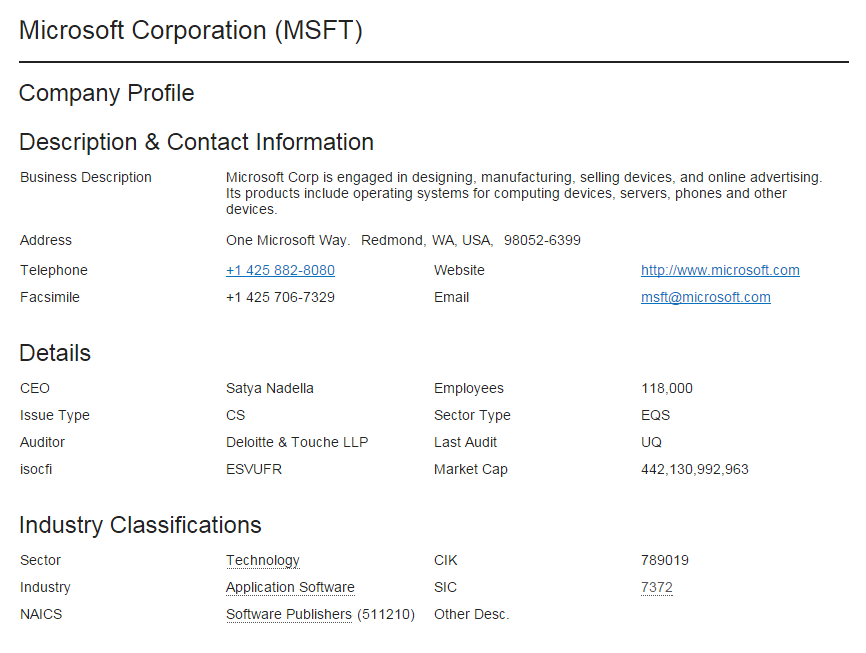Click the msft@microsoft.com email link
The image size is (866, 653).
(x=705, y=297)
